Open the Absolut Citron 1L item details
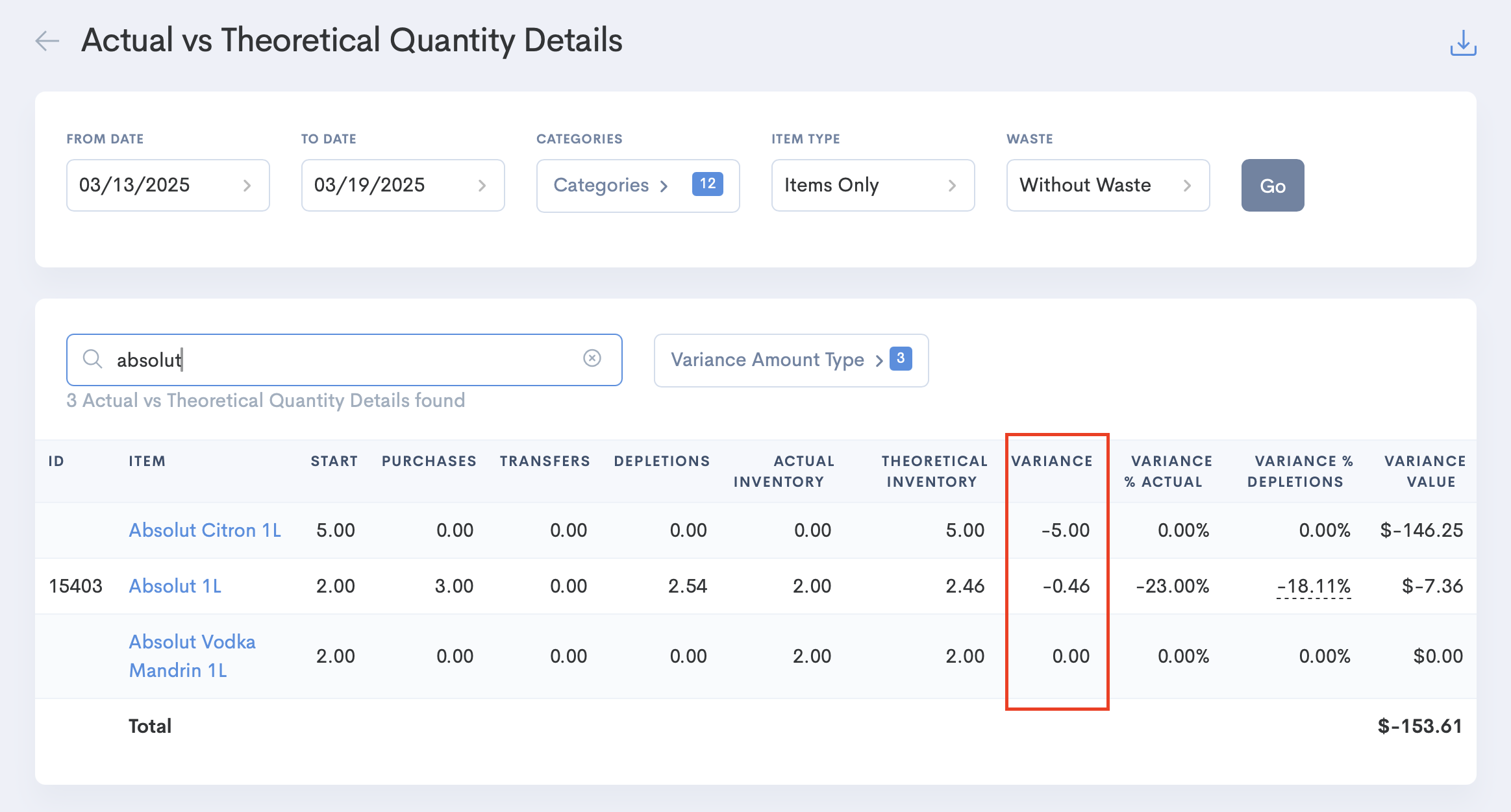1511x812 pixels. pos(205,530)
